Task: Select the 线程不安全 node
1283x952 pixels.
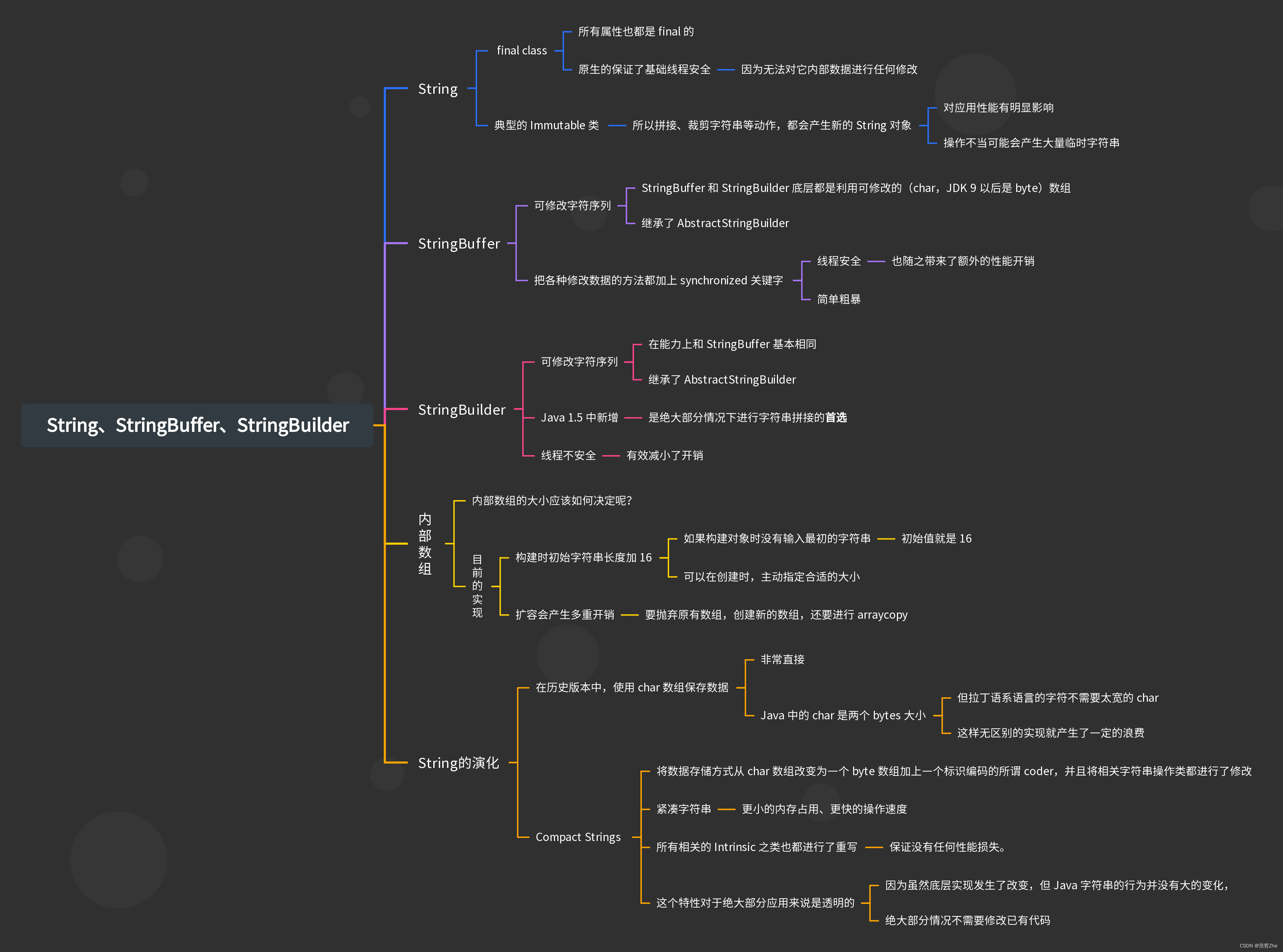Action: (568, 455)
